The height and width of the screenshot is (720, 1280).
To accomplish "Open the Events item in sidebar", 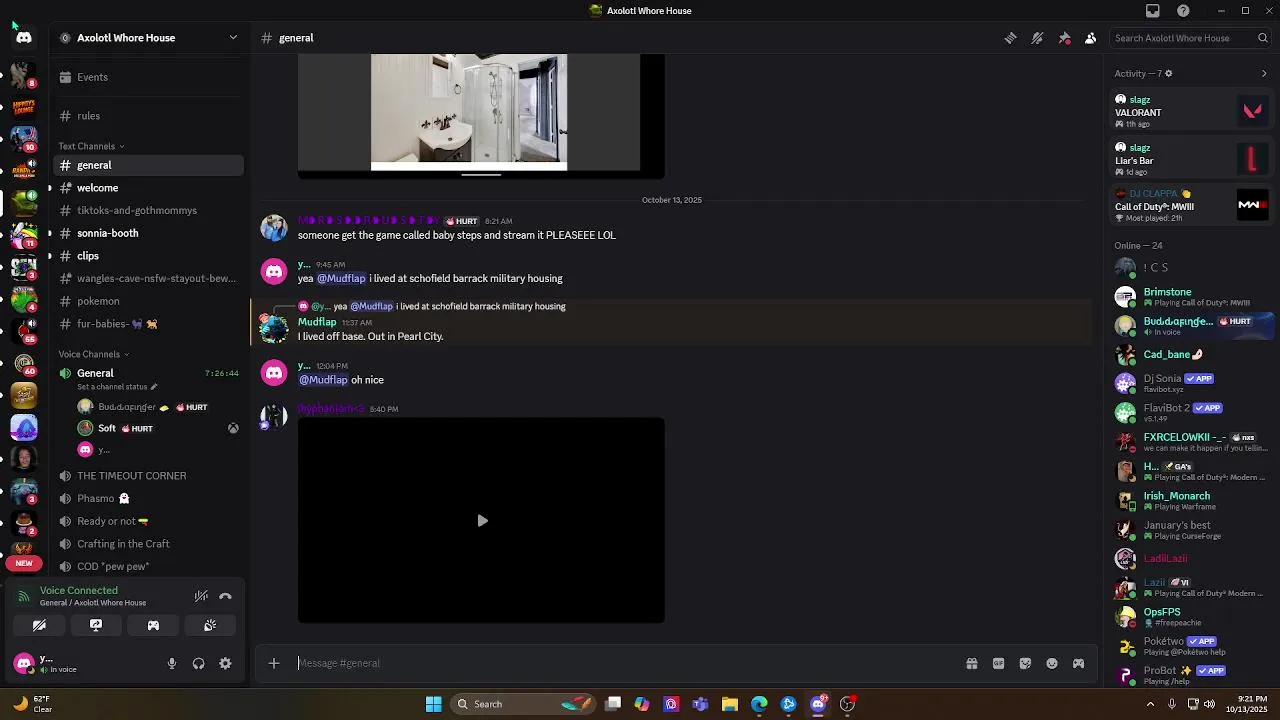I will coord(149,77).
